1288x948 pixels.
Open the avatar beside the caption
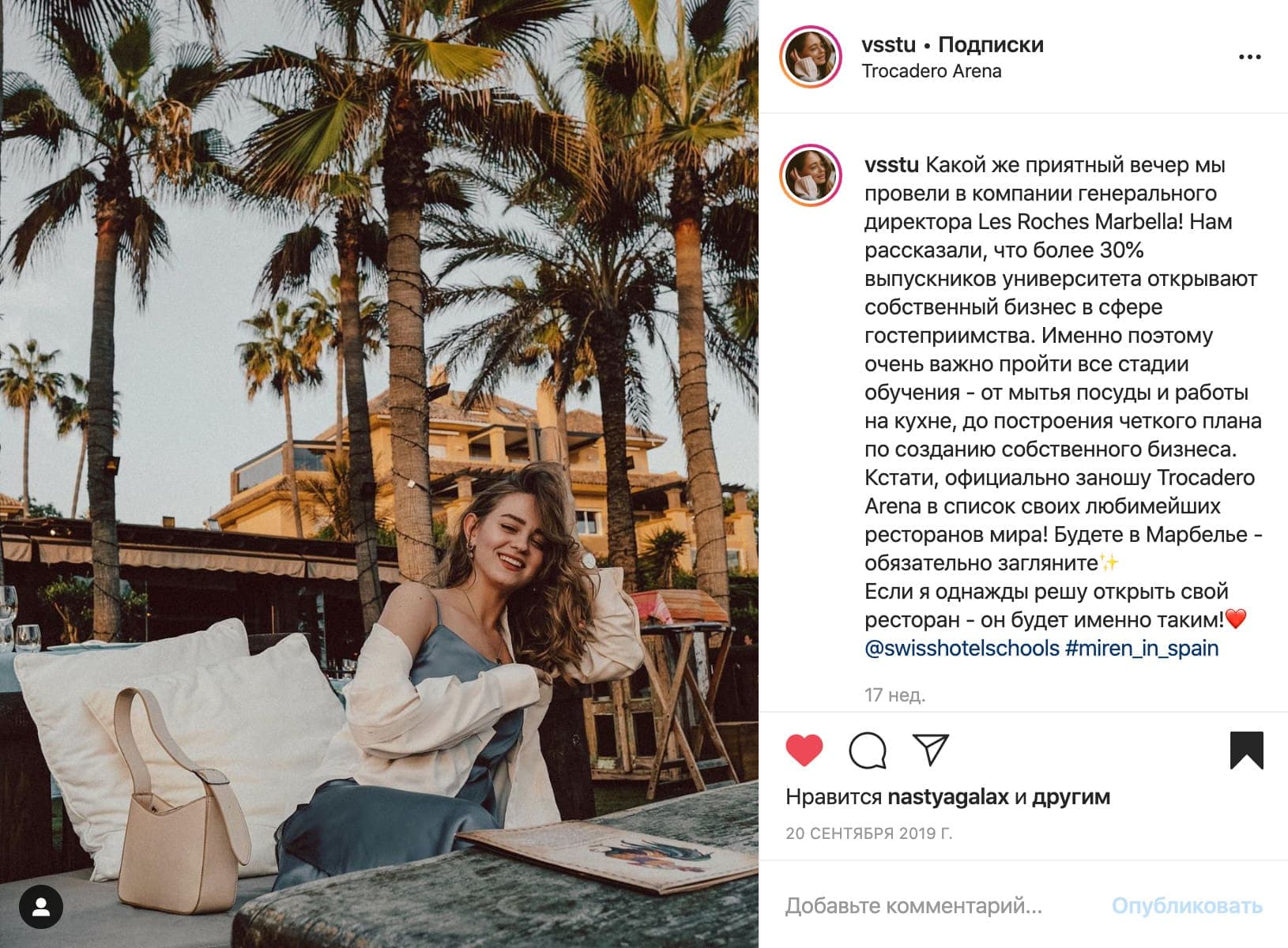click(810, 175)
